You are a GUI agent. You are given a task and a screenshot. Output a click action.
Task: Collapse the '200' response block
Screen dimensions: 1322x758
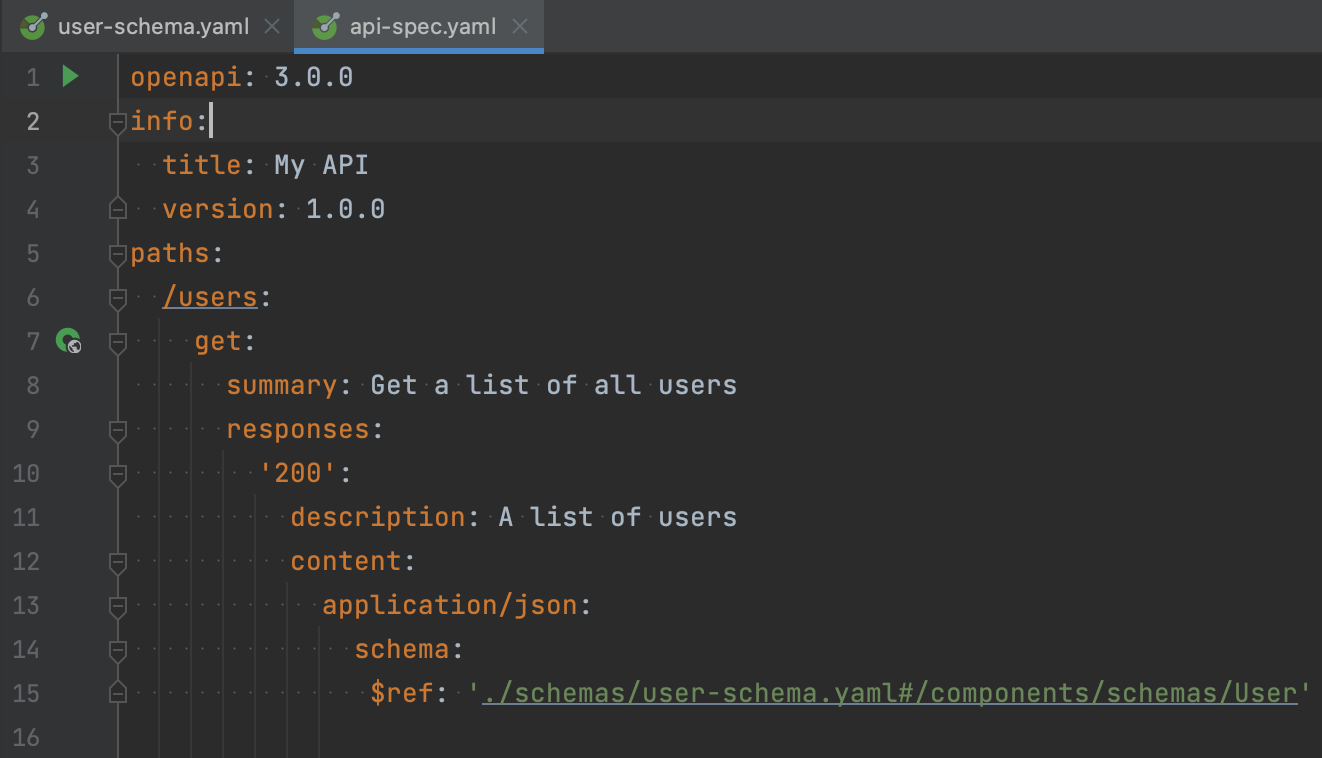coord(116,473)
